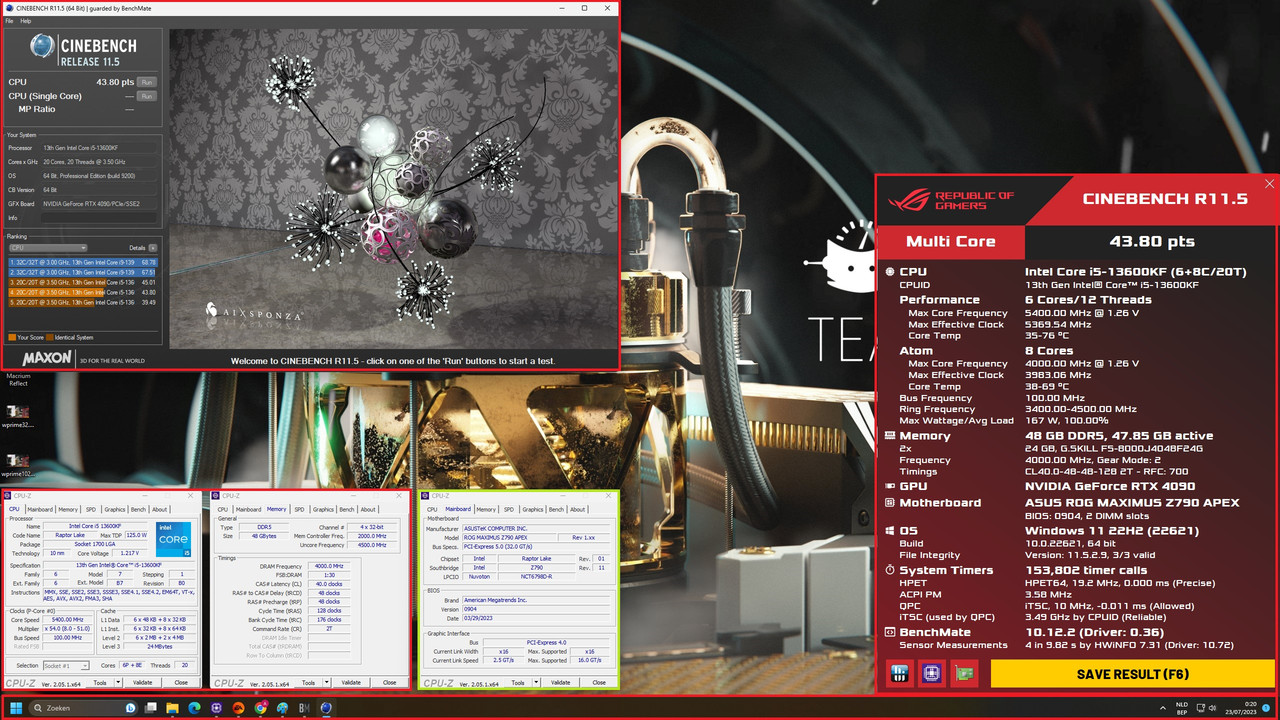Select highlighted ranking entry scoring 43.80
The image size is (1280, 720).
click(x=82, y=292)
